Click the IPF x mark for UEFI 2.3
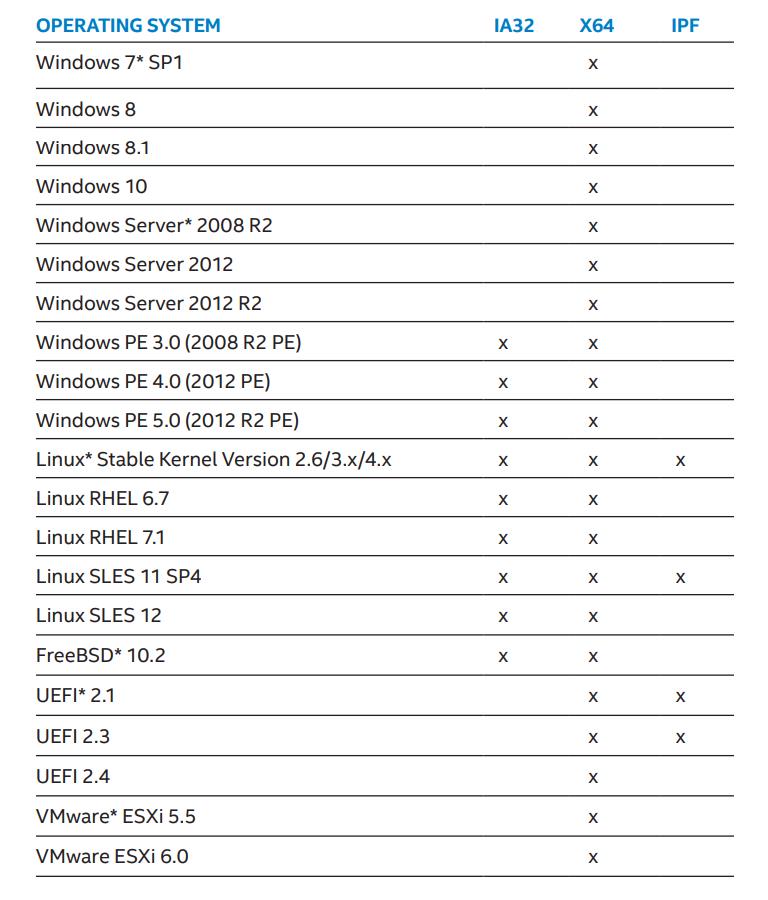 click(680, 737)
